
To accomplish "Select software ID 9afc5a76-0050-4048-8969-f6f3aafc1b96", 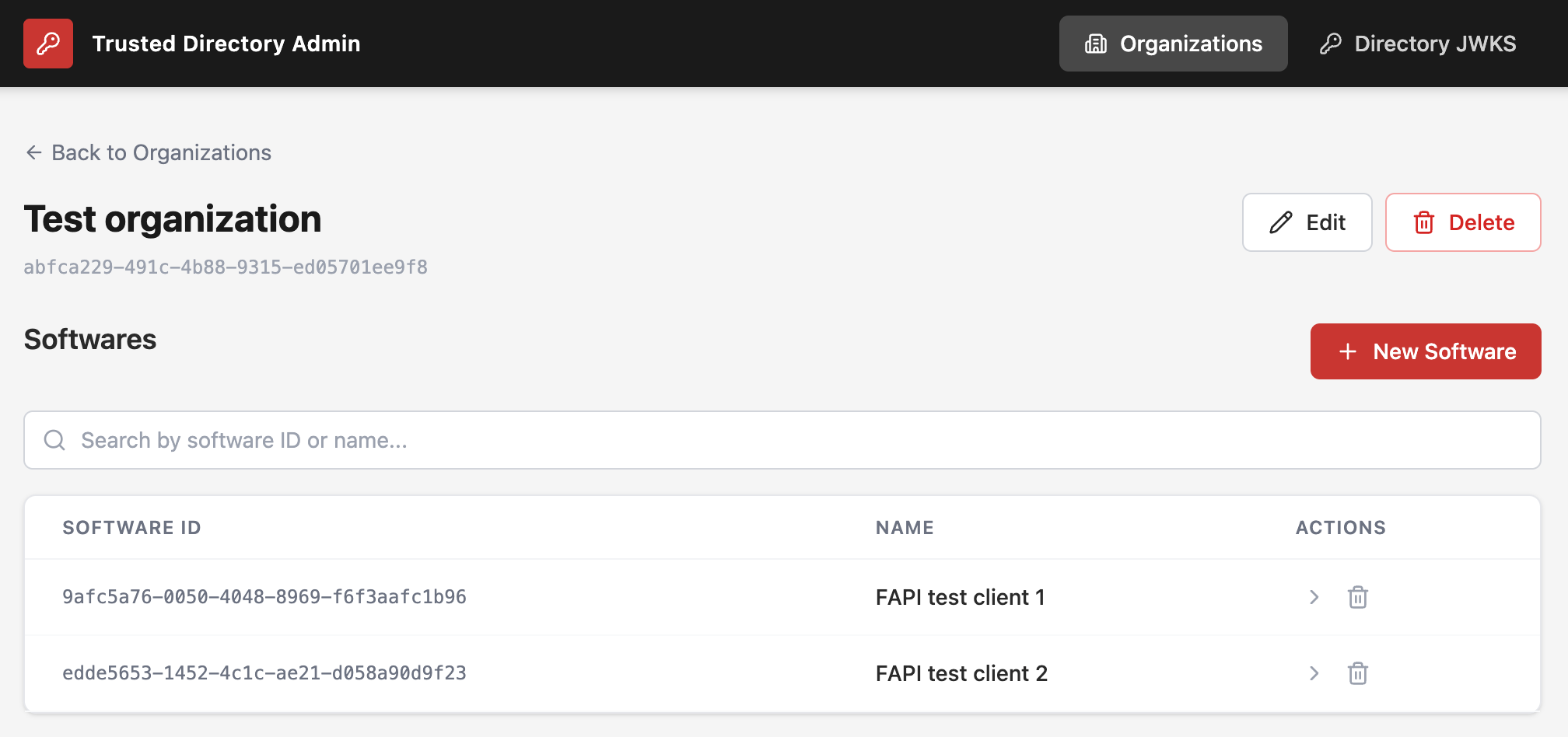I will point(264,597).
